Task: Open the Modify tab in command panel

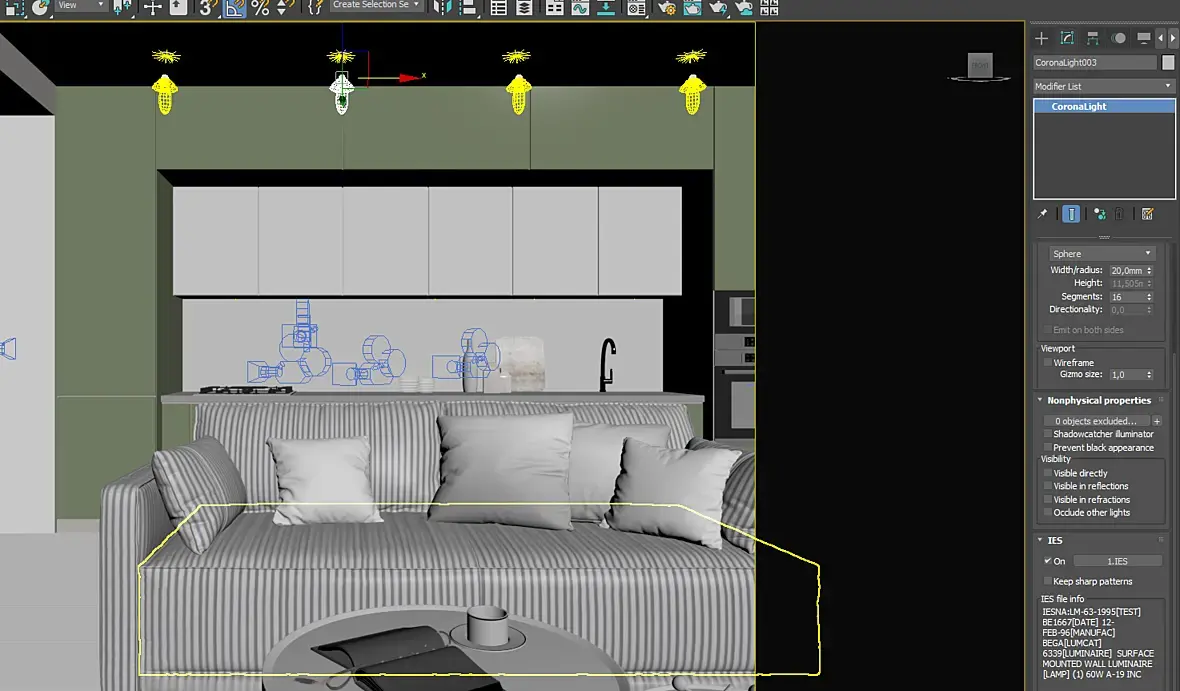Action: tap(1067, 38)
